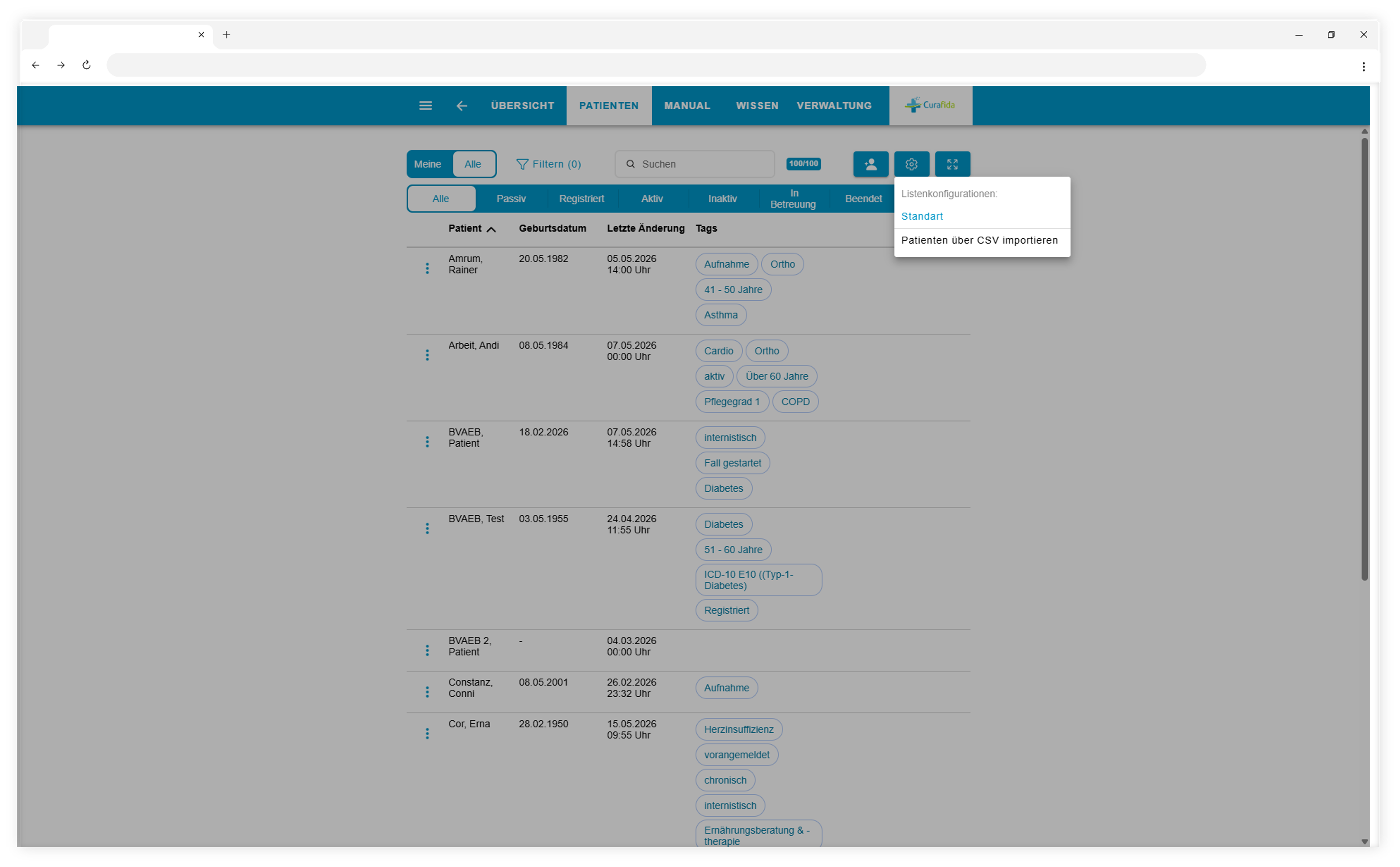Click the Fall gestartet tag
Image resolution: width=1400 pixels, height=867 pixels.
732,463
